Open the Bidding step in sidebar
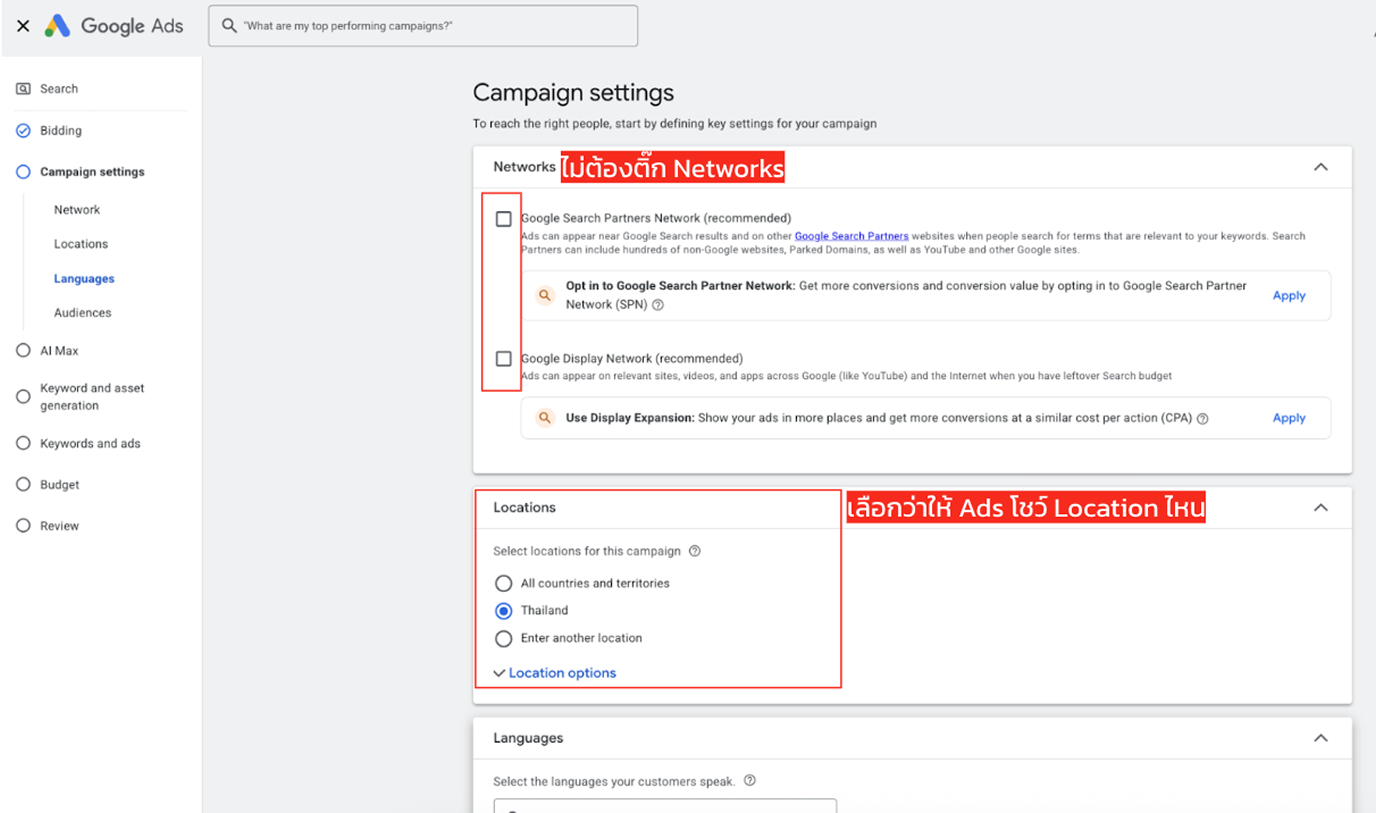Viewport: 1376px width, 813px height. tap(61, 131)
